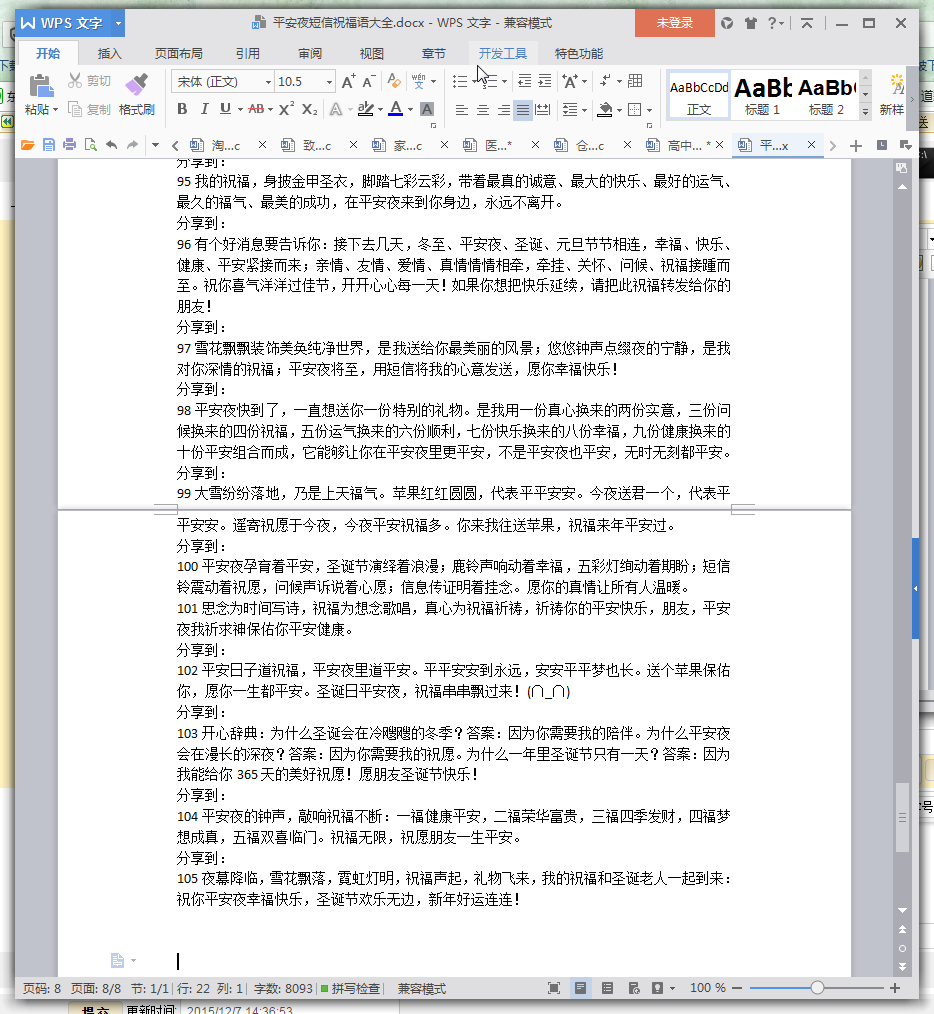Switch to full screen view in status bar

[554, 988]
